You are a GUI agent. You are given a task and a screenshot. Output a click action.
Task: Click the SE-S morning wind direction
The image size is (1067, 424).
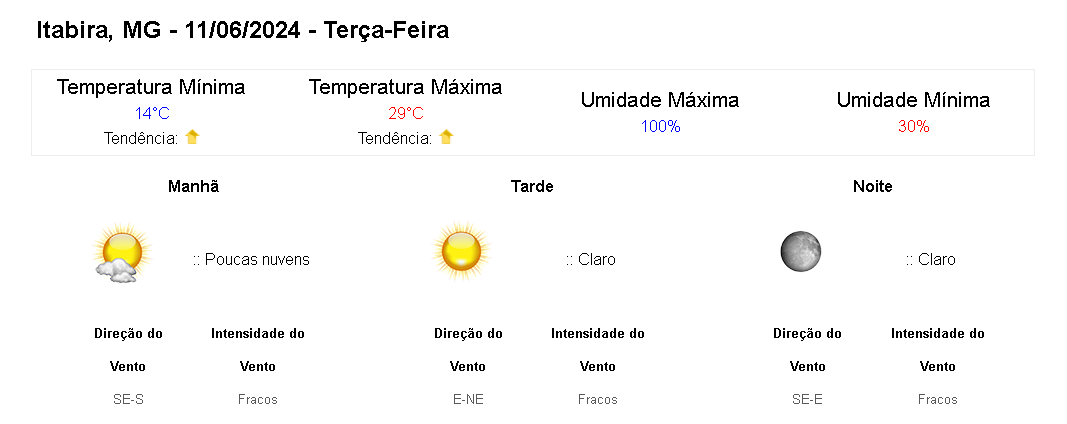click(x=129, y=399)
